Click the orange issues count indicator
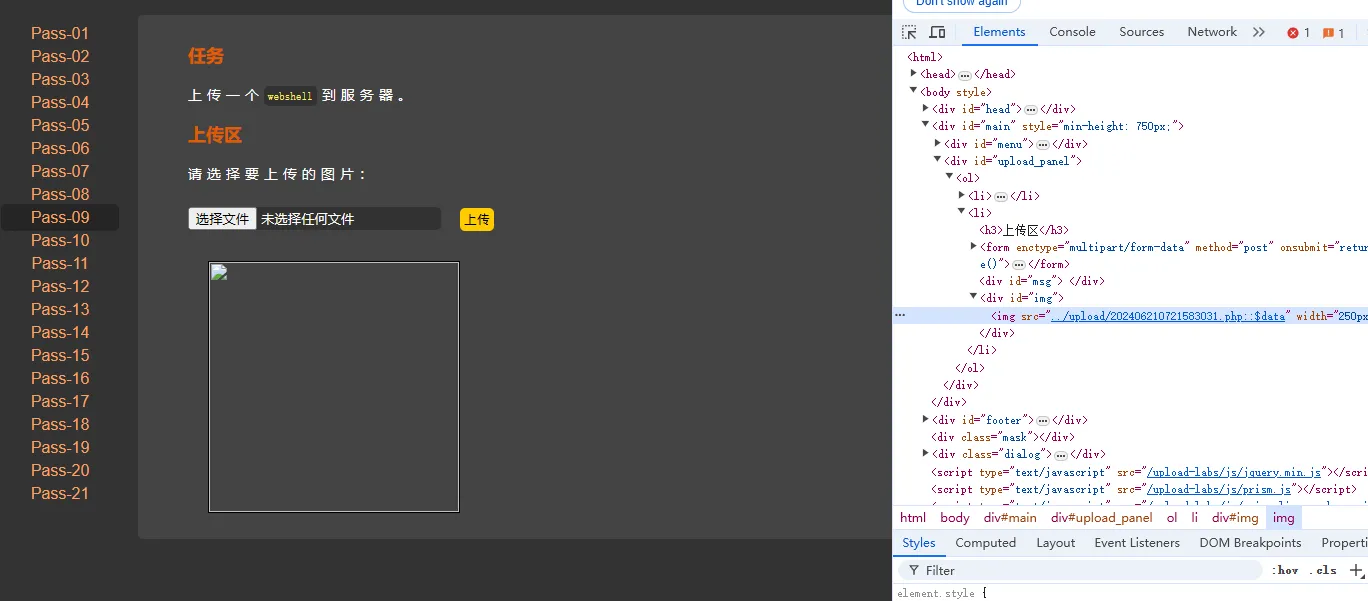 [1333, 33]
